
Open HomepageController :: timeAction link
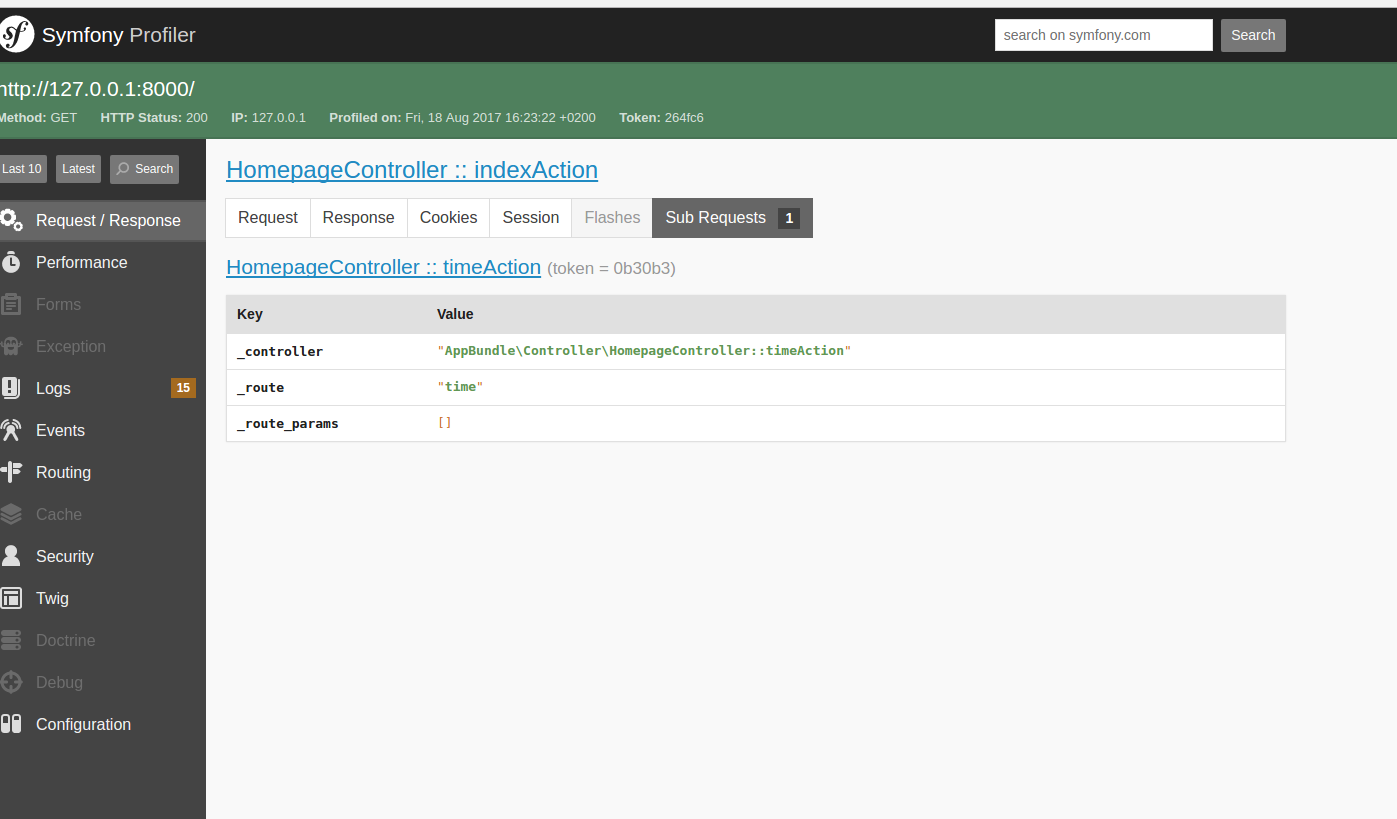384,268
